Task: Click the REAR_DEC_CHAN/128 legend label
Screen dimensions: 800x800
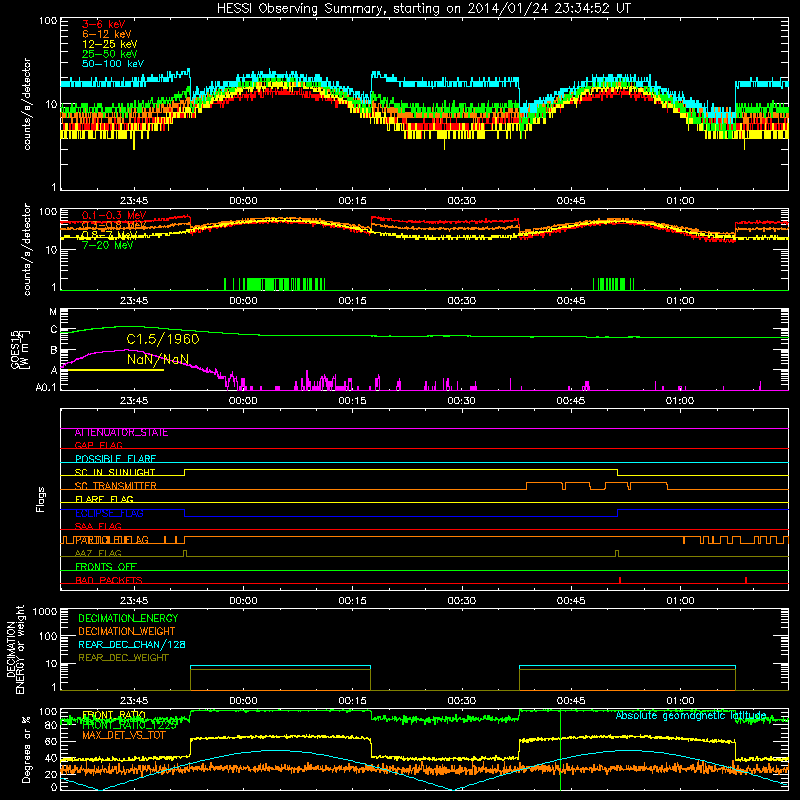Action: [x=132, y=645]
